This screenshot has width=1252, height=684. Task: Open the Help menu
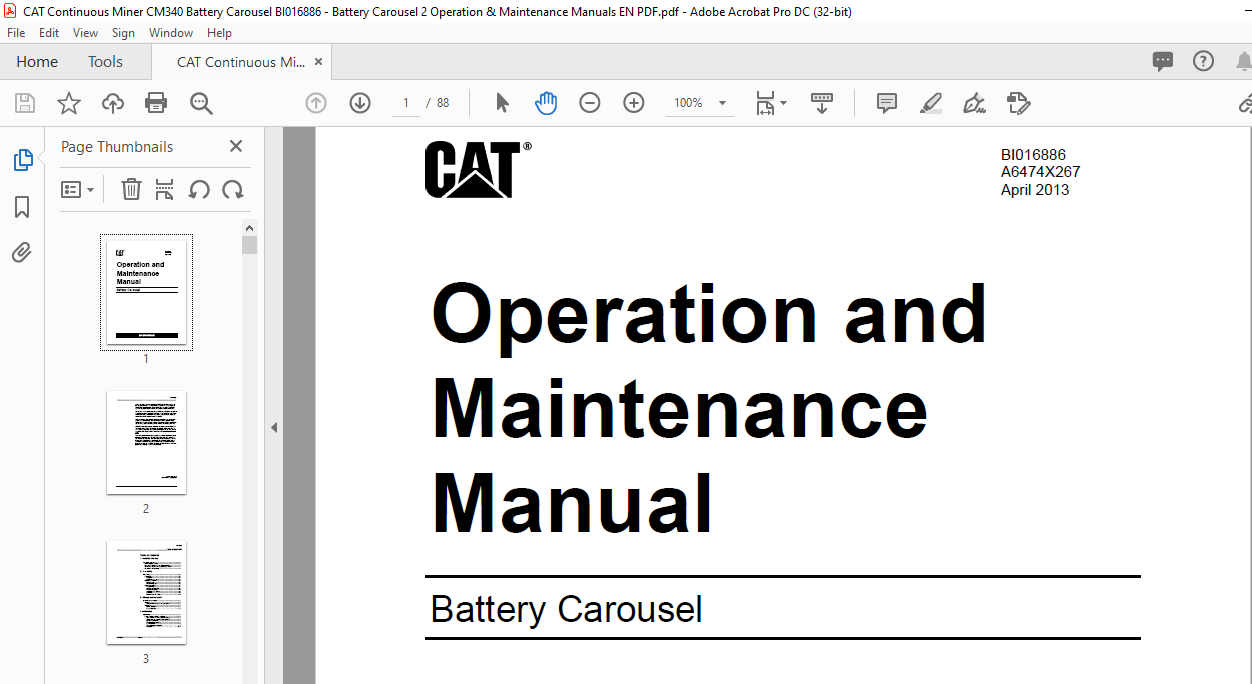(219, 33)
